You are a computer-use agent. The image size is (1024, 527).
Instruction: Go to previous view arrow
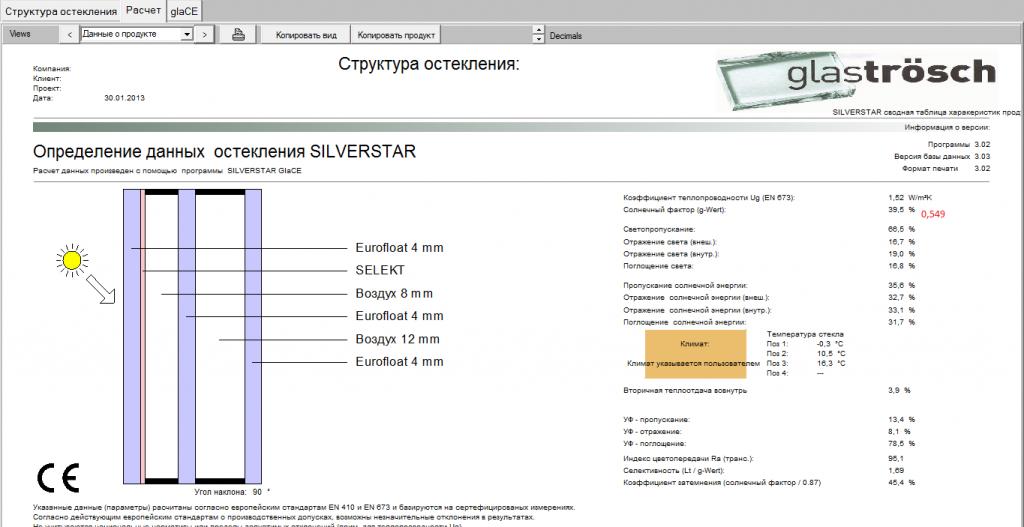70,35
